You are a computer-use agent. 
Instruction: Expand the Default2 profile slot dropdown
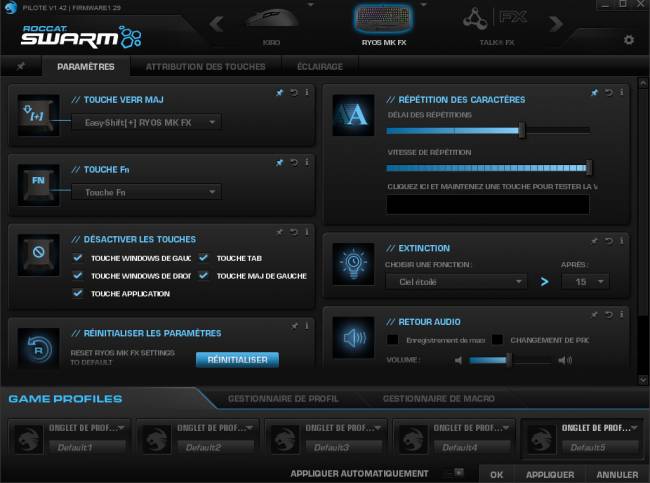[250, 427]
